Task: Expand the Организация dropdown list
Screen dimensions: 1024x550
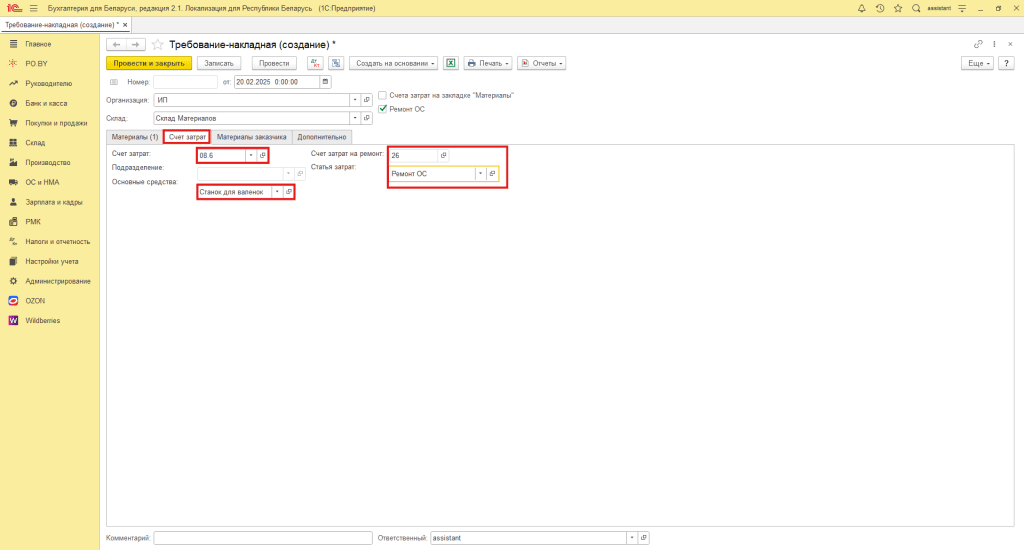Action: [x=355, y=100]
